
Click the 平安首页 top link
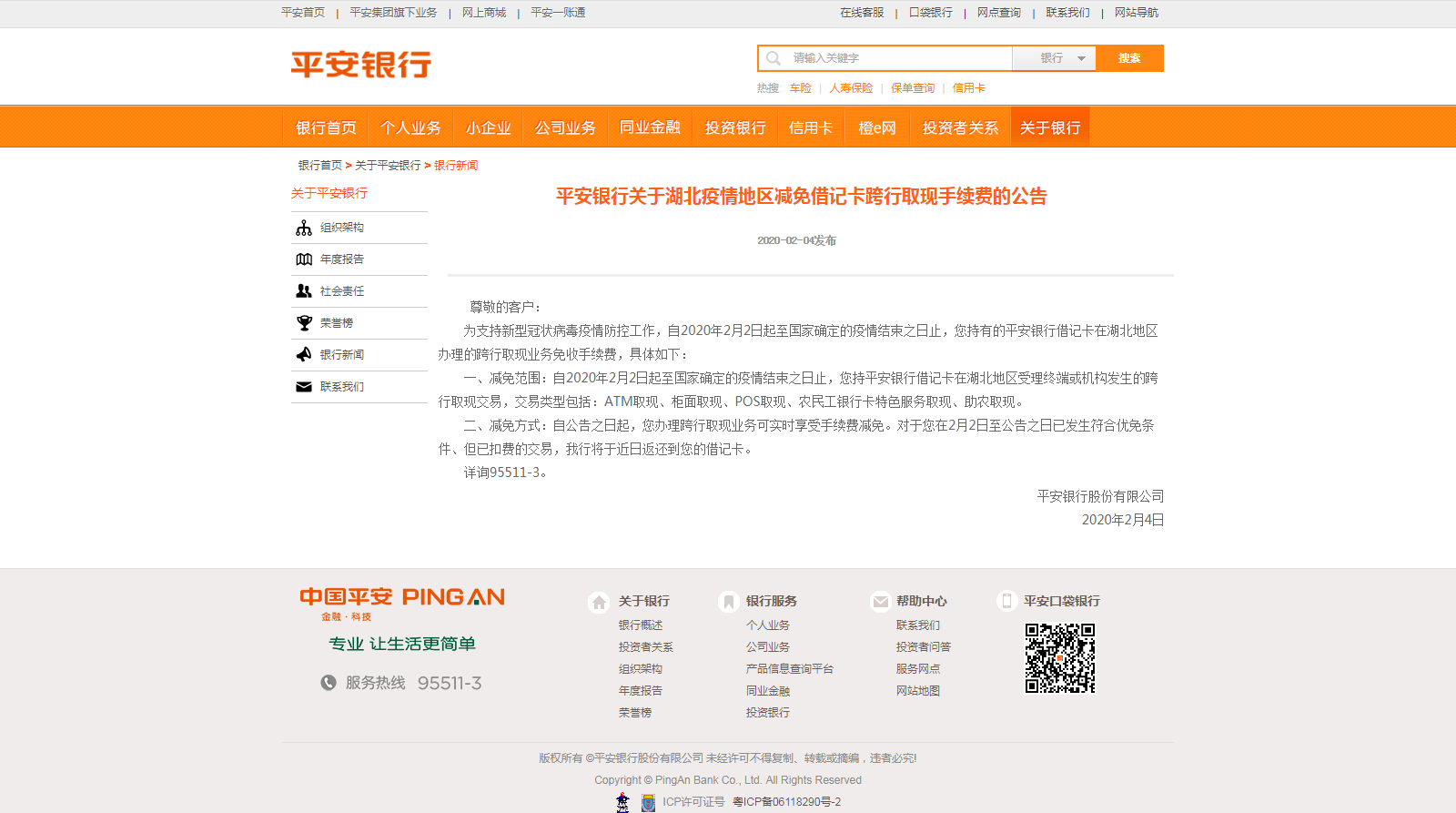click(x=303, y=13)
